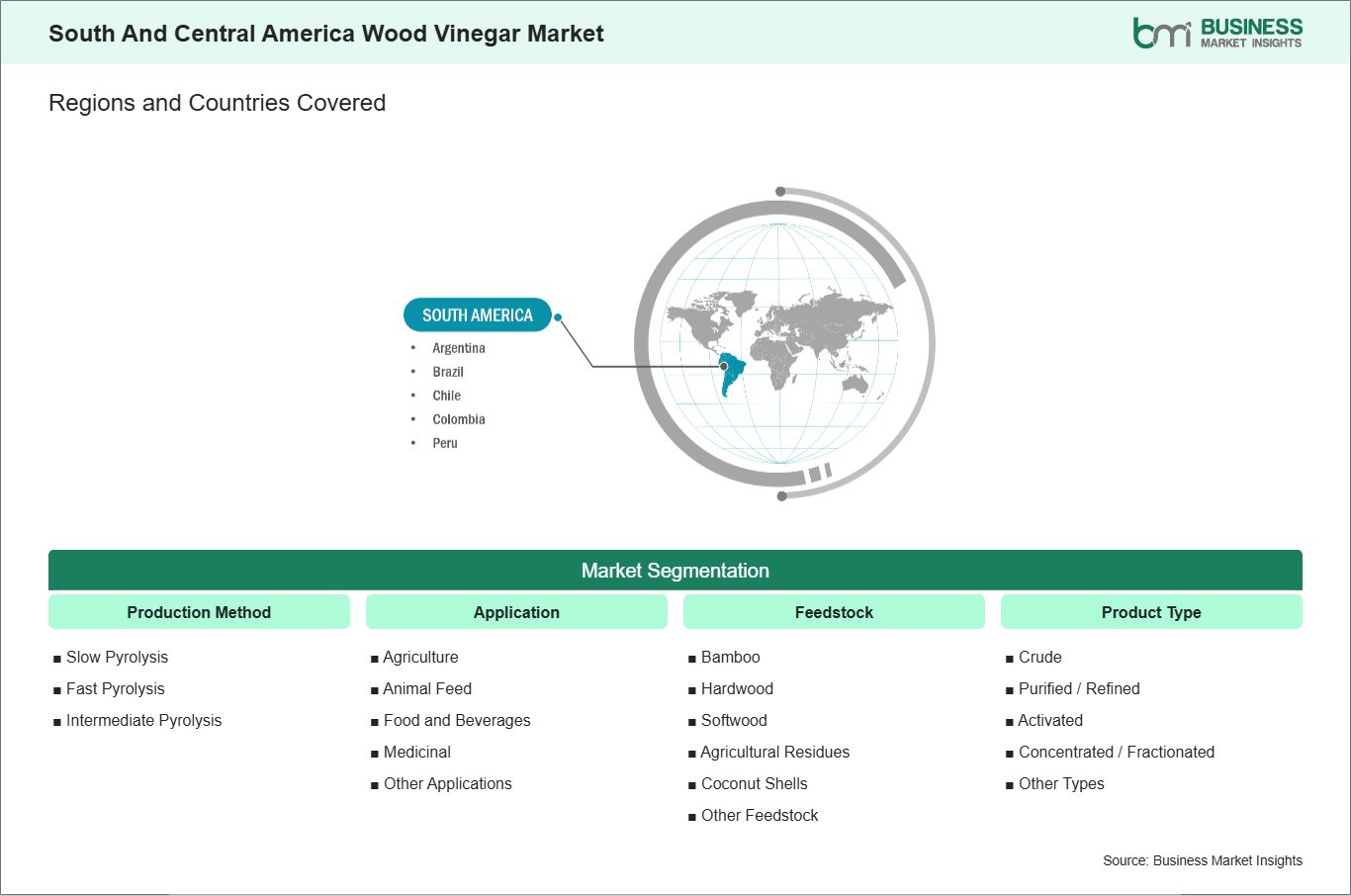Select the SOUTH AMERICA region label
Screen dimensions: 1351x896
tap(478, 315)
